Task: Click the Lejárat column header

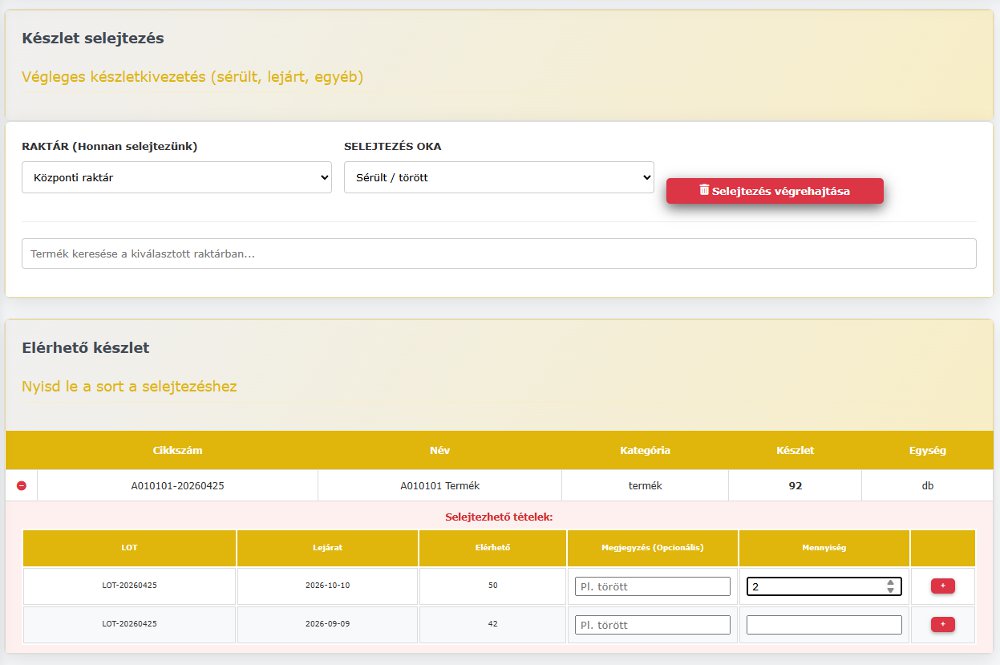Action: (325, 547)
